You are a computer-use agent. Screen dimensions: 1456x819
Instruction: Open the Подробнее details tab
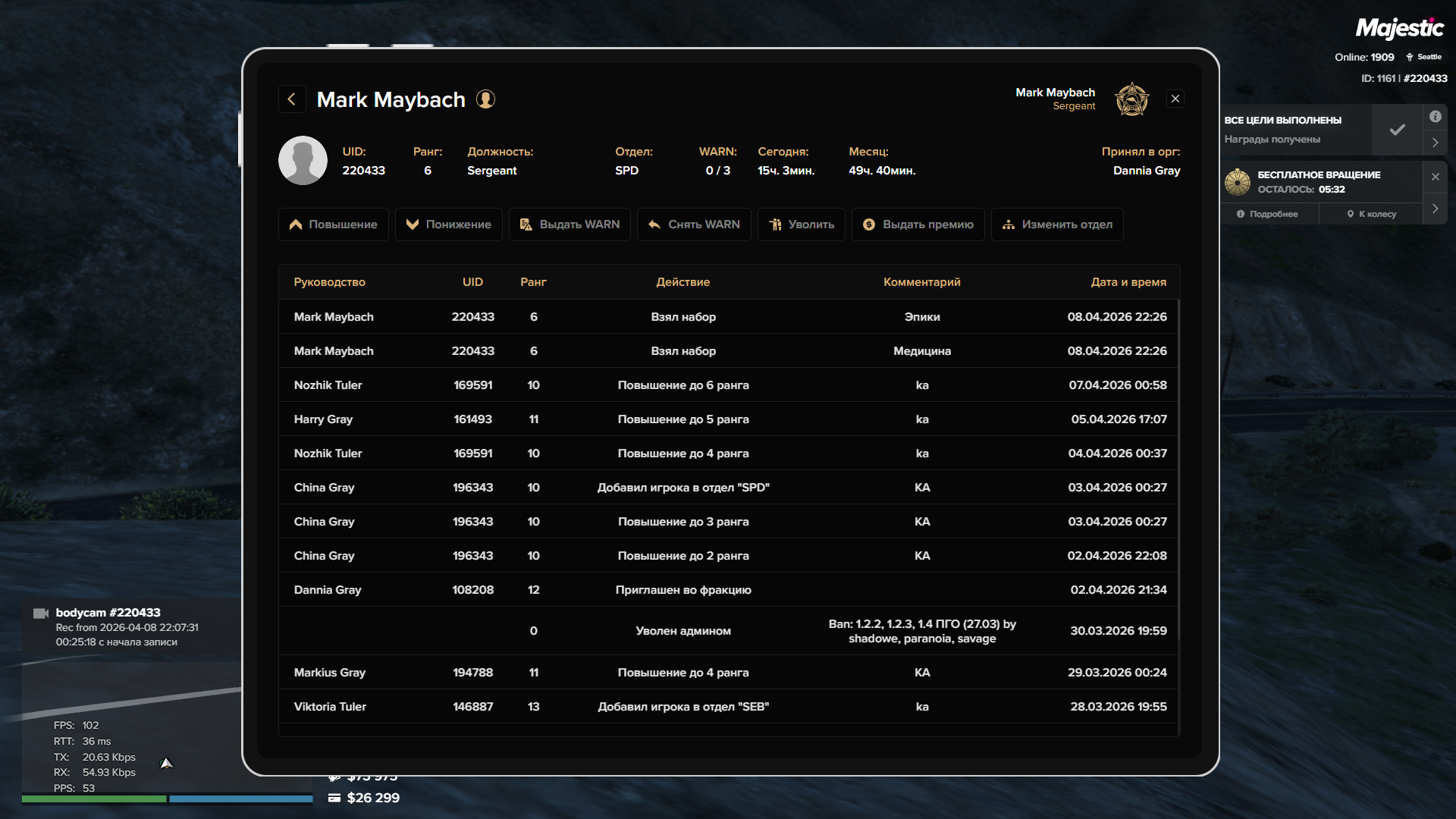[x=1268, y=215]
